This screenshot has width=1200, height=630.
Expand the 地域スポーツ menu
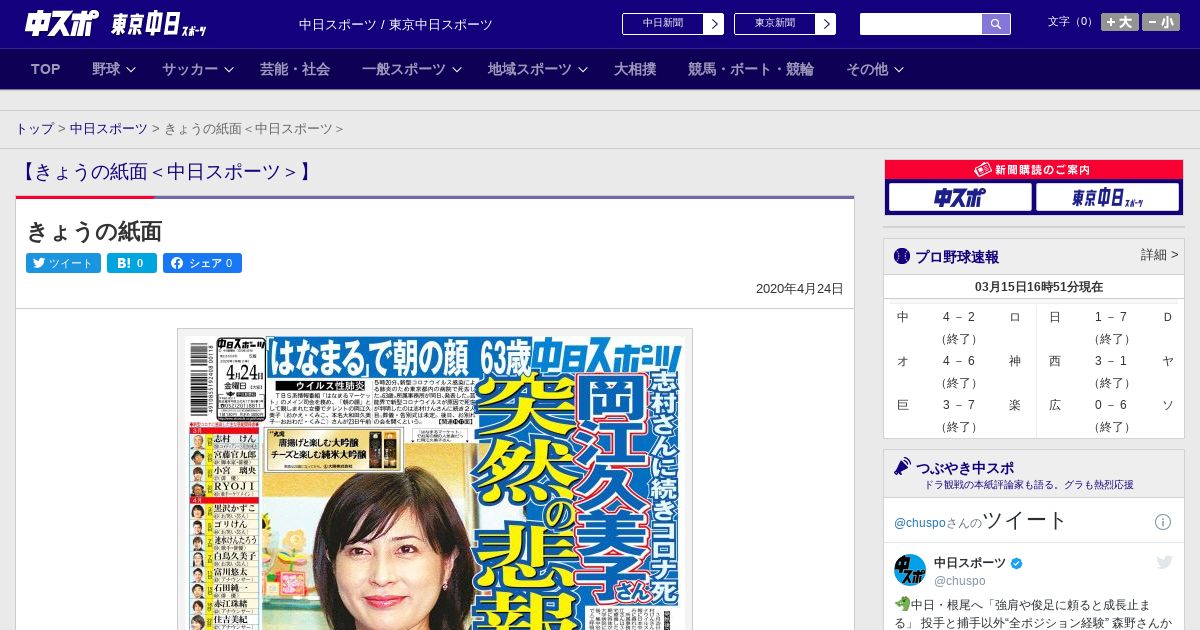(x=536, y=69)
